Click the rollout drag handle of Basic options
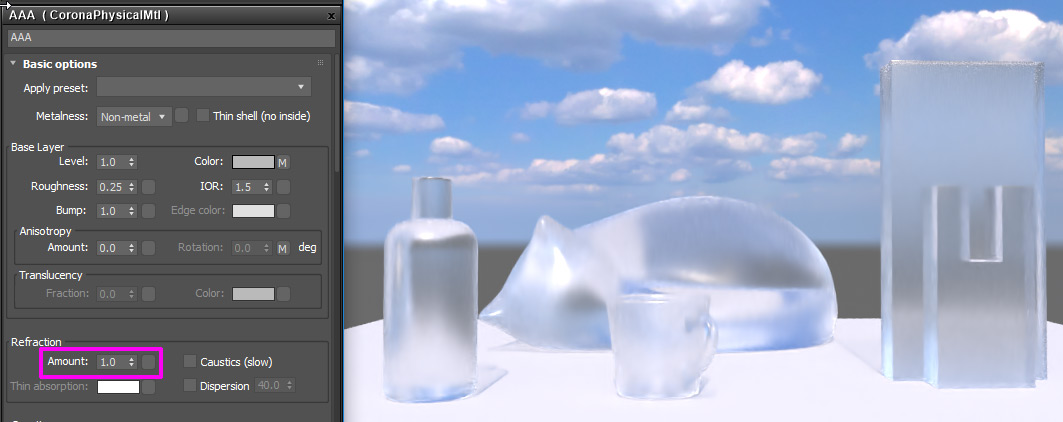This screenshot has height=422, width=1063. click(x=320, y=62)
